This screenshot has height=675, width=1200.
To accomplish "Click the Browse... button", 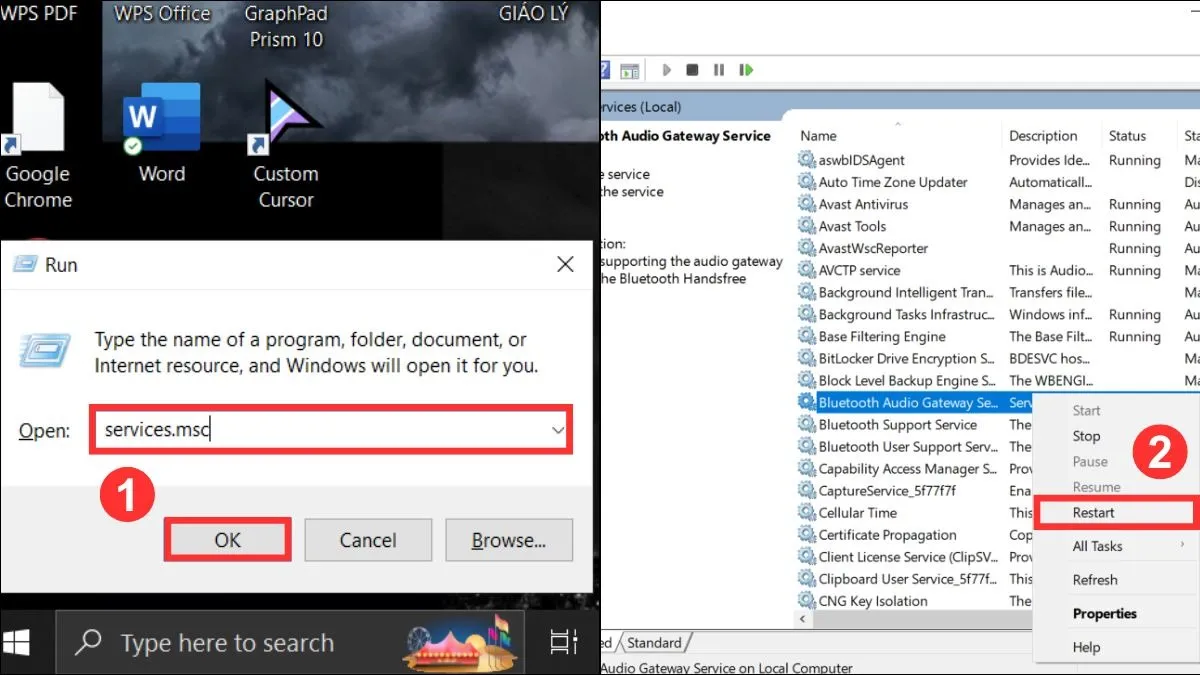I will coord(508,540).
